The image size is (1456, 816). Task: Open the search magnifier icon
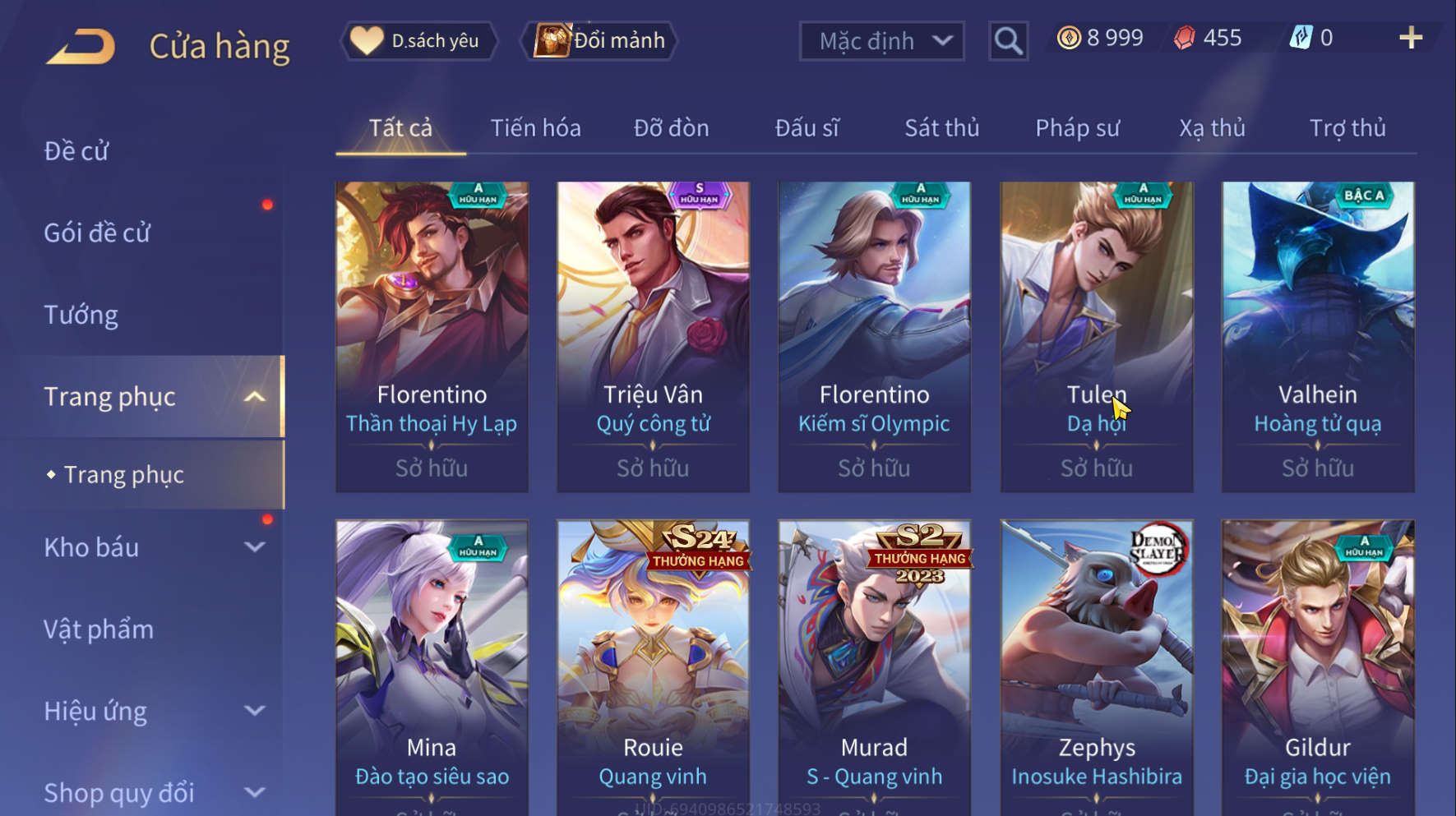pos(1008,41)
